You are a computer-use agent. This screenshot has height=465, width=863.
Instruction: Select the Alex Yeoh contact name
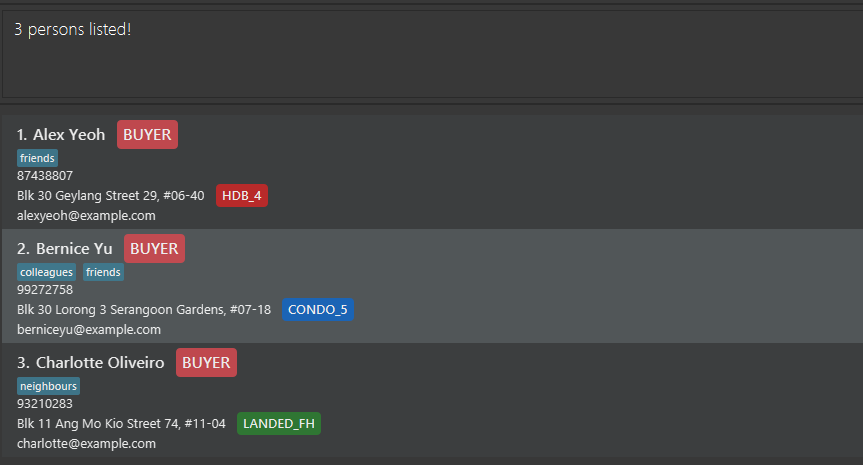pyautogui.click(x=68, y=135)
